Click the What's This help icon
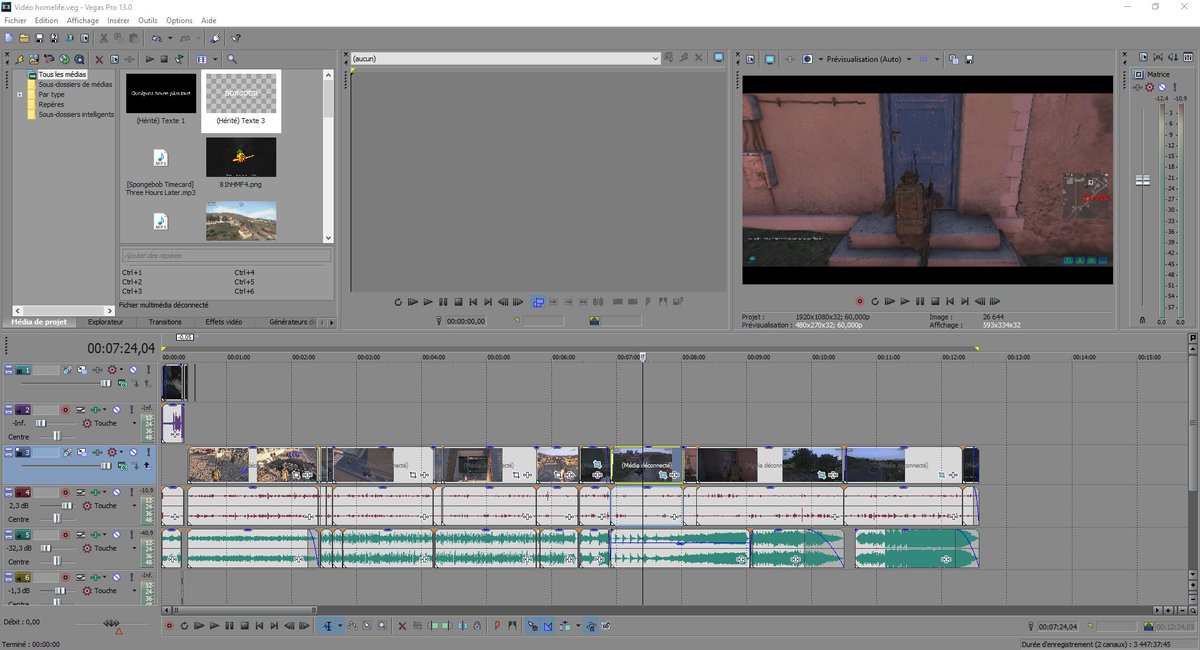Screen dimensions: 1200x650 click(236, 38)
